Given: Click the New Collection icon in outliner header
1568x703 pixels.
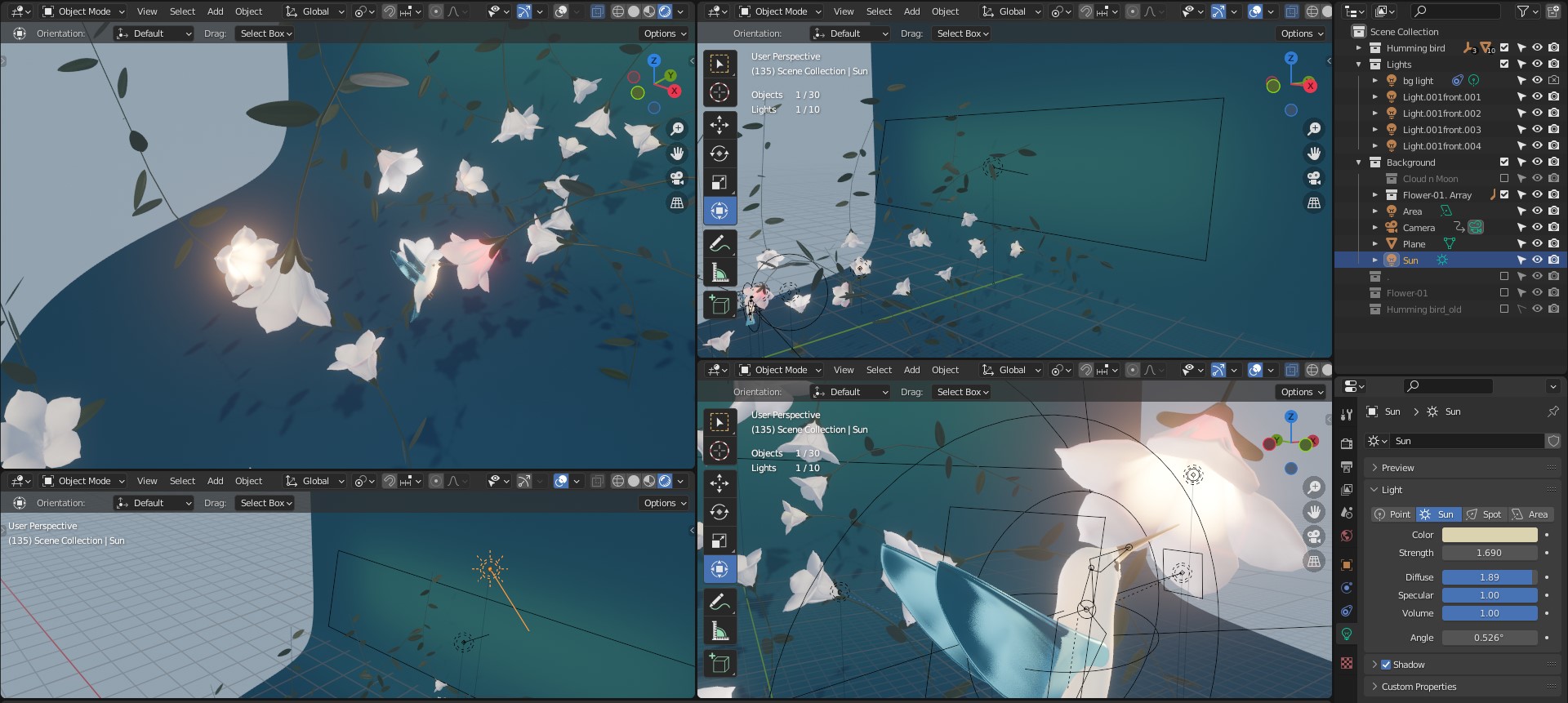Looking at the screenshot, I should (1555, 11).
